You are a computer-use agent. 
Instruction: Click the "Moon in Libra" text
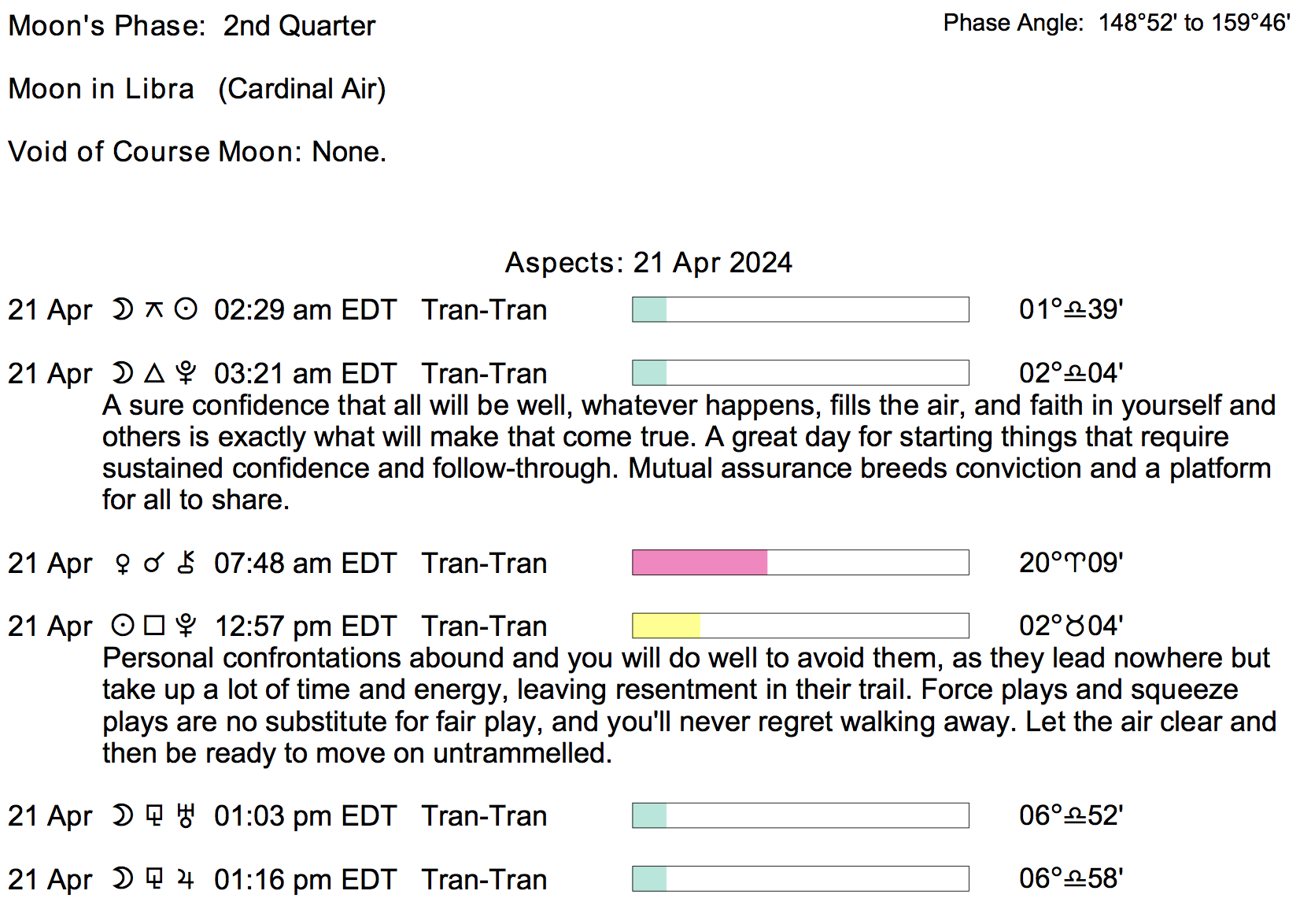point(101,89)
